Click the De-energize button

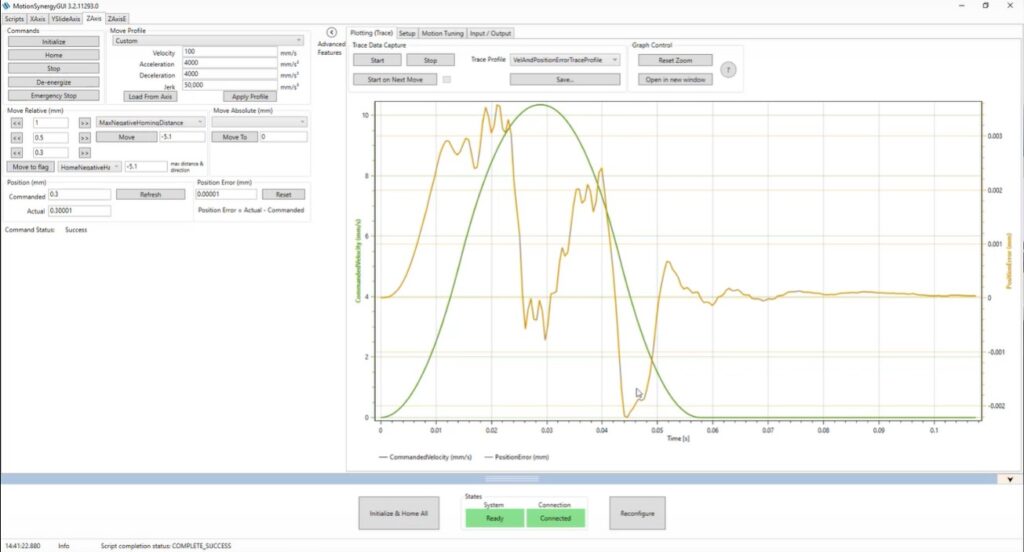point(54,82)
